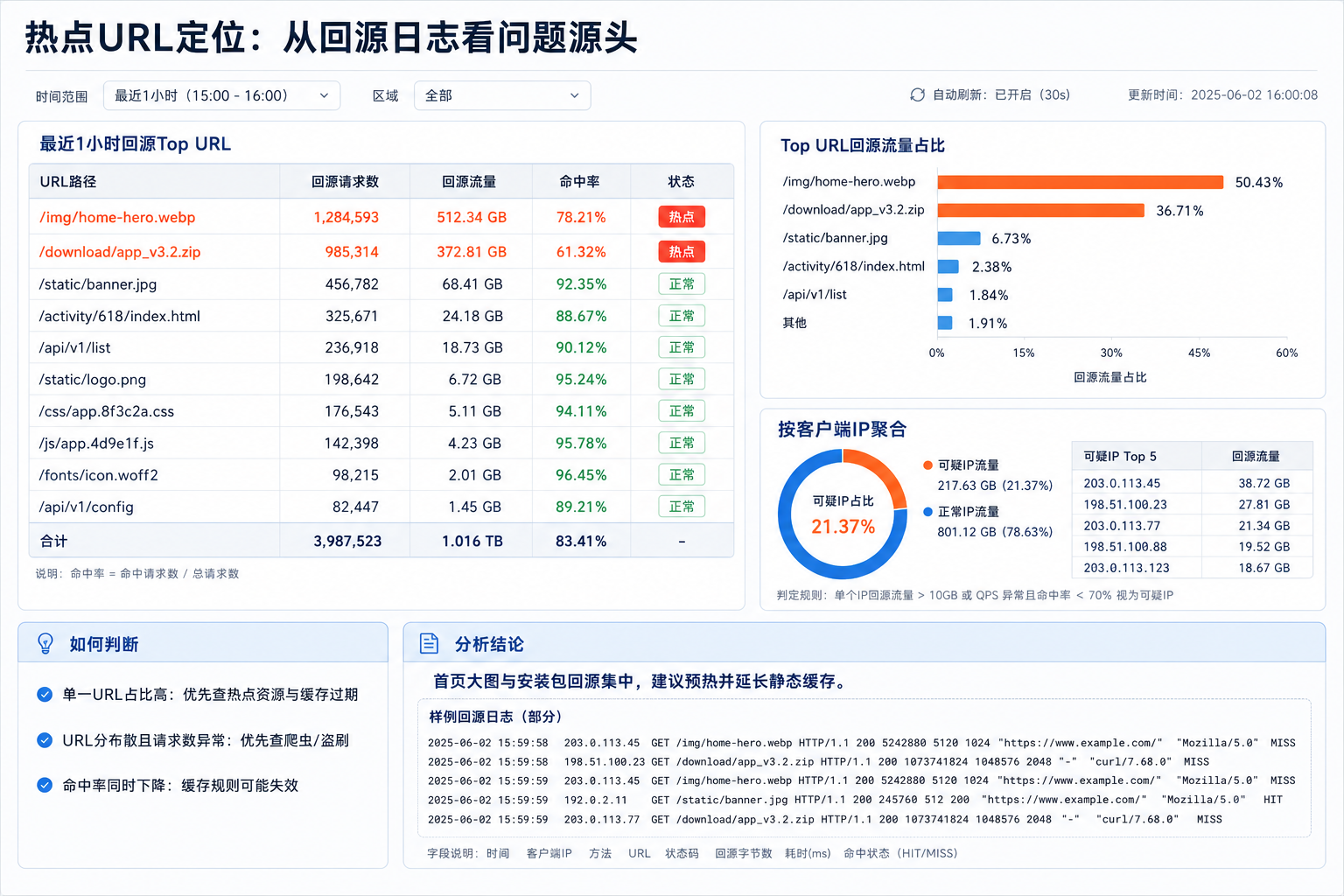
Task: Select the /fonts/icon.woff2 path cell
Action: tap(99, 475)
